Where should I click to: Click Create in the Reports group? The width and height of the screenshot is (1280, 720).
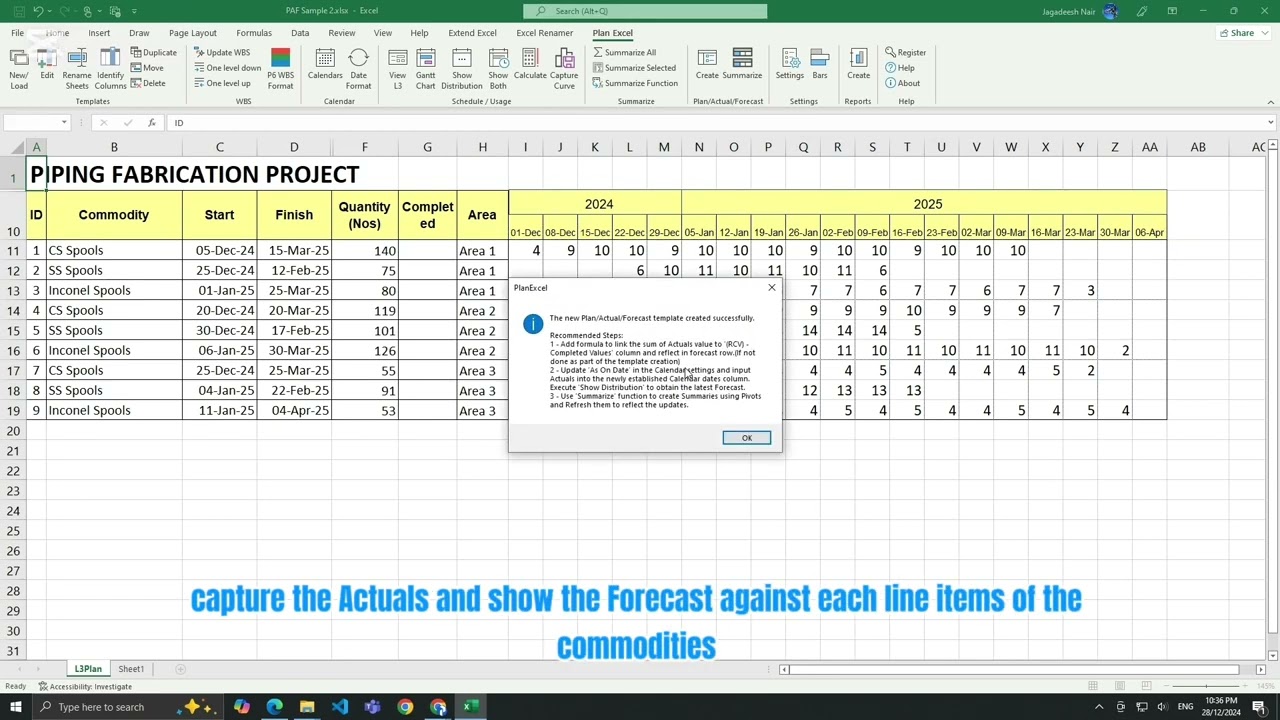click(858, 65)
